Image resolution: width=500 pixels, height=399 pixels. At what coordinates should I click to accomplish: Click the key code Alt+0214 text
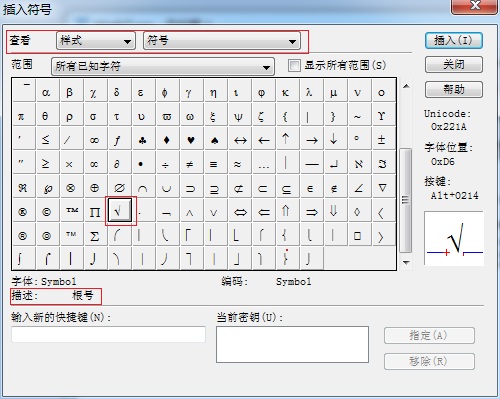454,196
